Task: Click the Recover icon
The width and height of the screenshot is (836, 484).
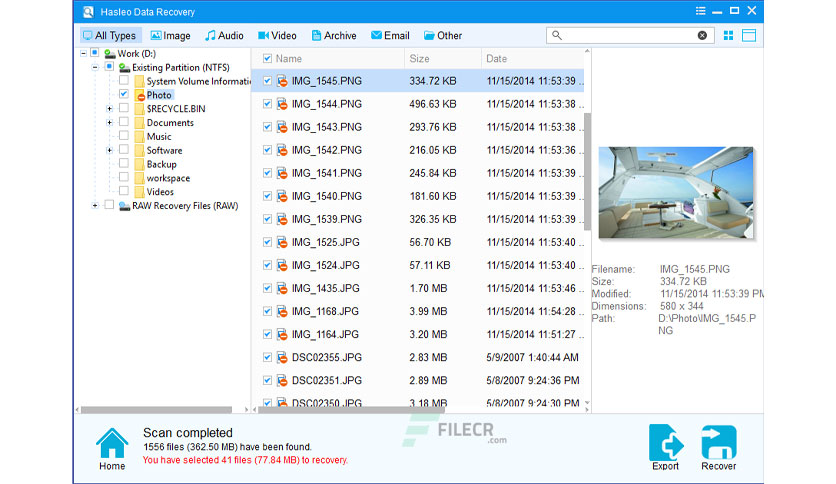Action: [x=719, y=442]
